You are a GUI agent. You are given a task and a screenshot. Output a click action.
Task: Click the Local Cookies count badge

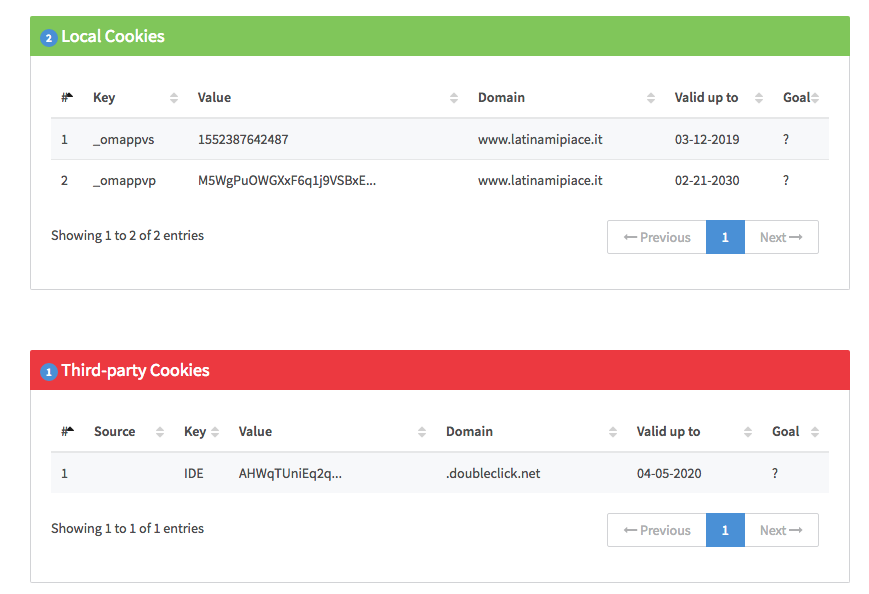[x=49, y=38]
